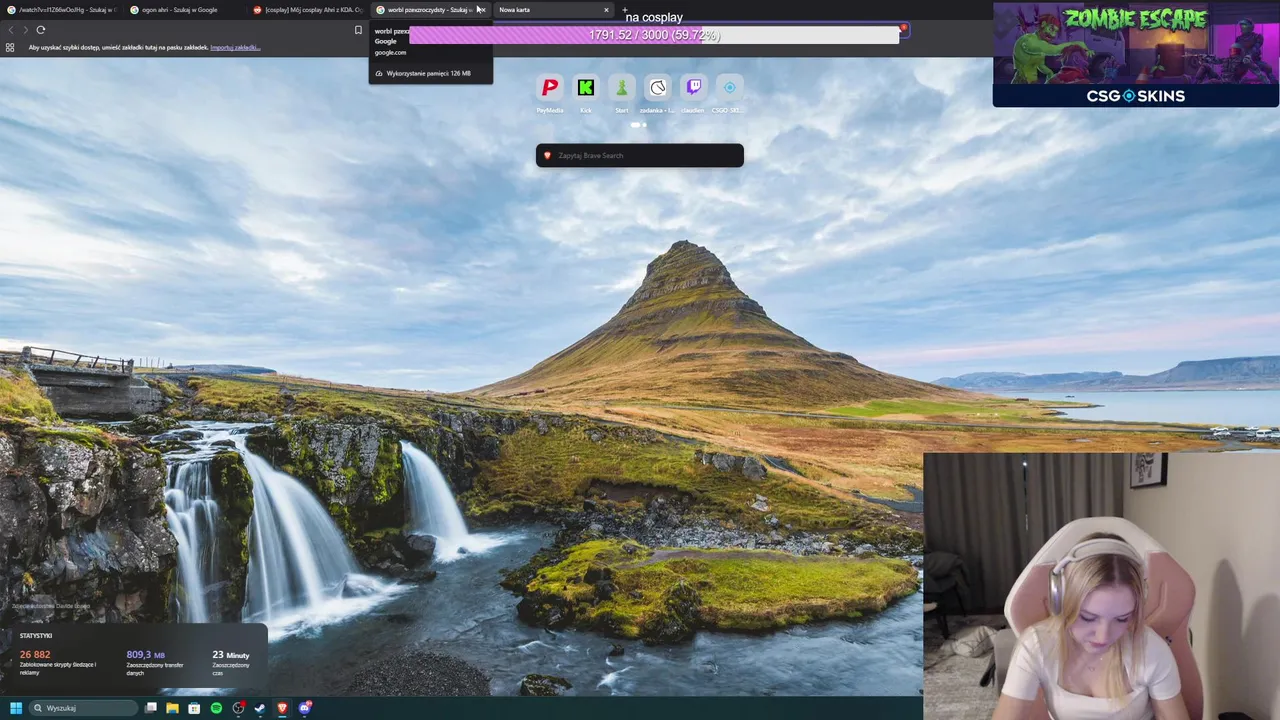Switch to Brave browser on the taskbar
This screenshot has height=720, width=1280.
click(x=282, y=708)
